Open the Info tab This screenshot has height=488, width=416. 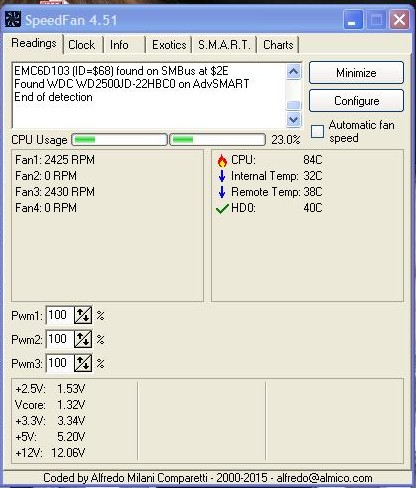point(119,45)
